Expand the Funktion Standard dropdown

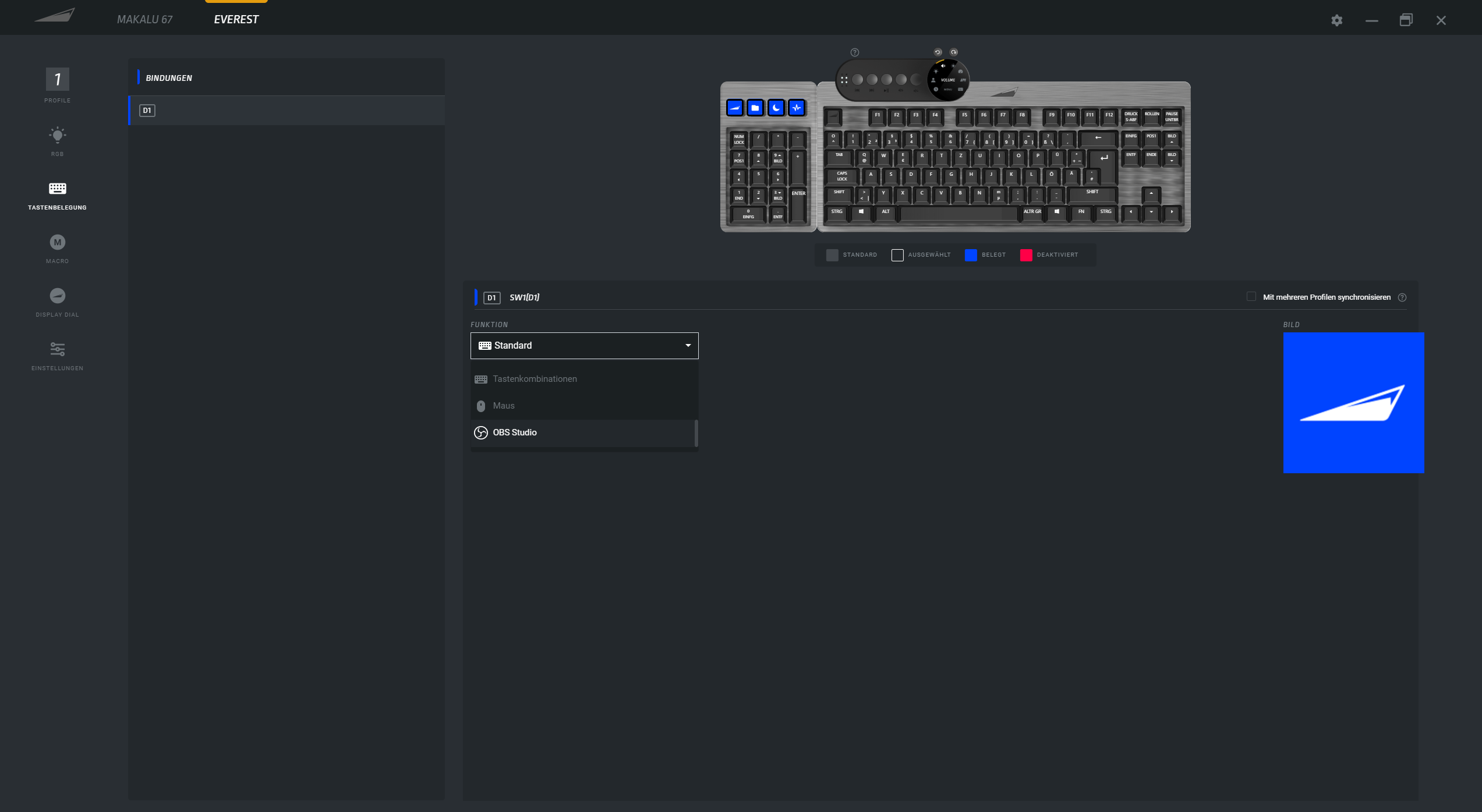coord(584,346)
